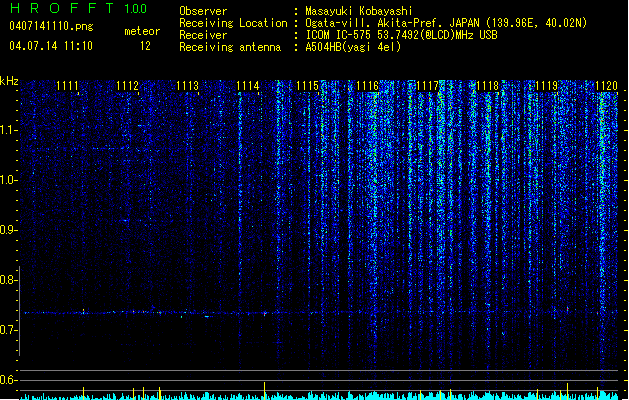This screenshot has height=400, width=629.
Task: Click the 0.7 kHz axis label
Action: click(x=9, y=330)
